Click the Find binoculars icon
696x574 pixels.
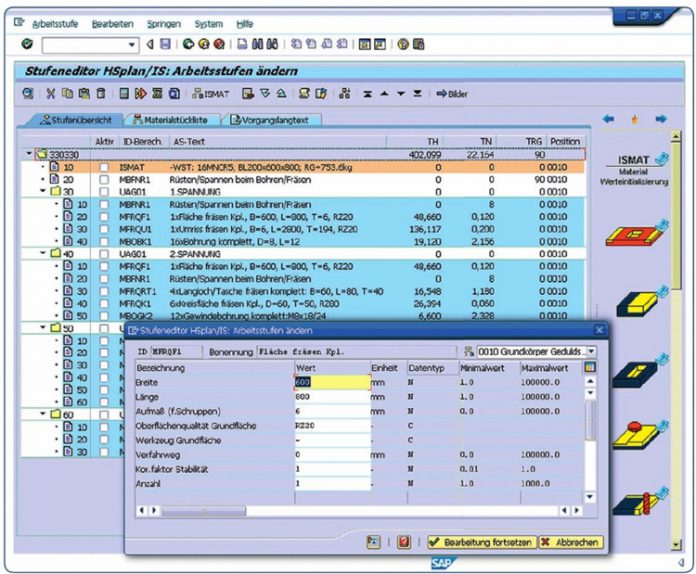[257, 44]
